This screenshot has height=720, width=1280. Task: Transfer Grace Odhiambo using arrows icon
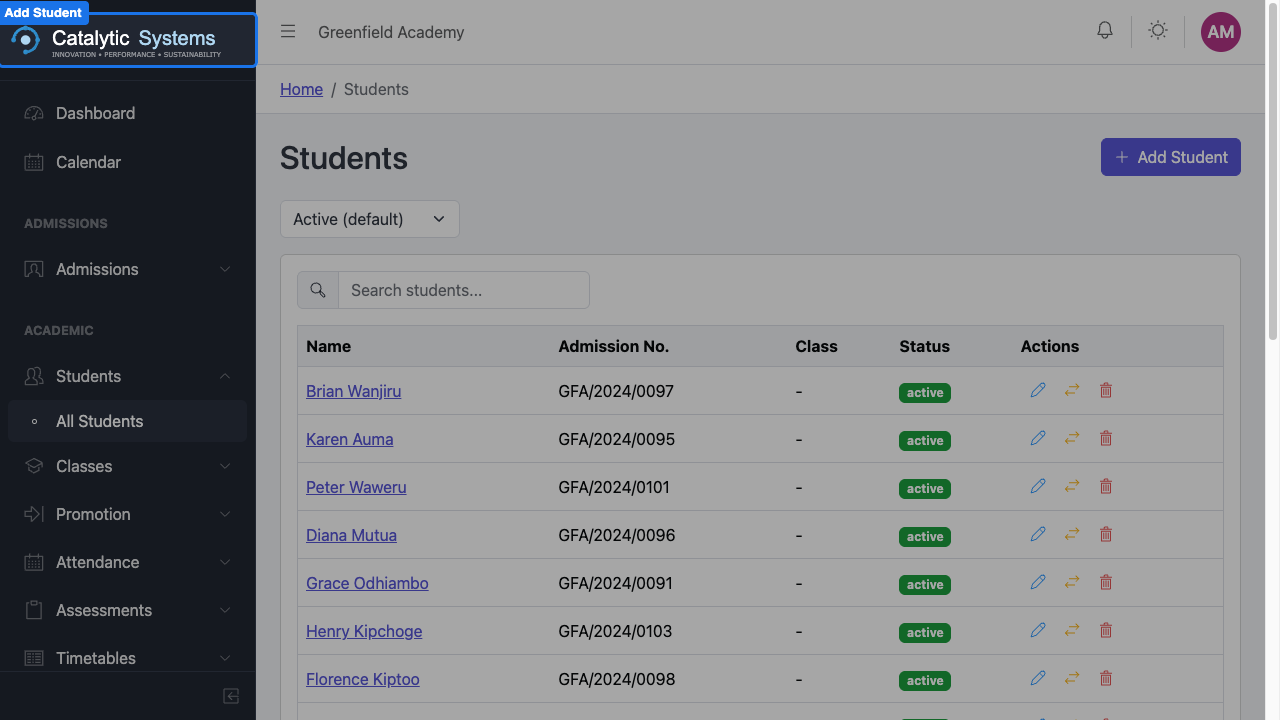1072,582
